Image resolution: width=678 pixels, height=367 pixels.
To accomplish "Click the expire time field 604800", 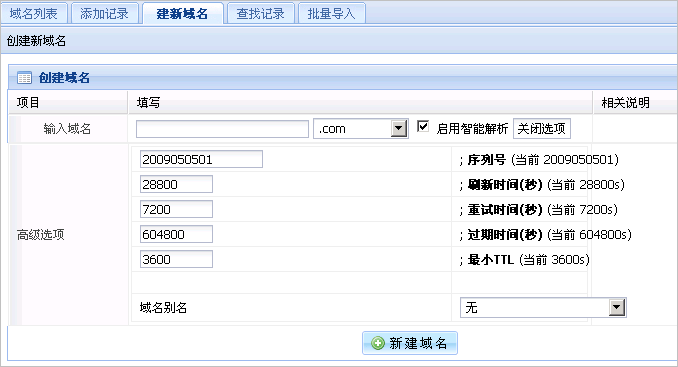I will pyautogui.click(x=176, y=234).
